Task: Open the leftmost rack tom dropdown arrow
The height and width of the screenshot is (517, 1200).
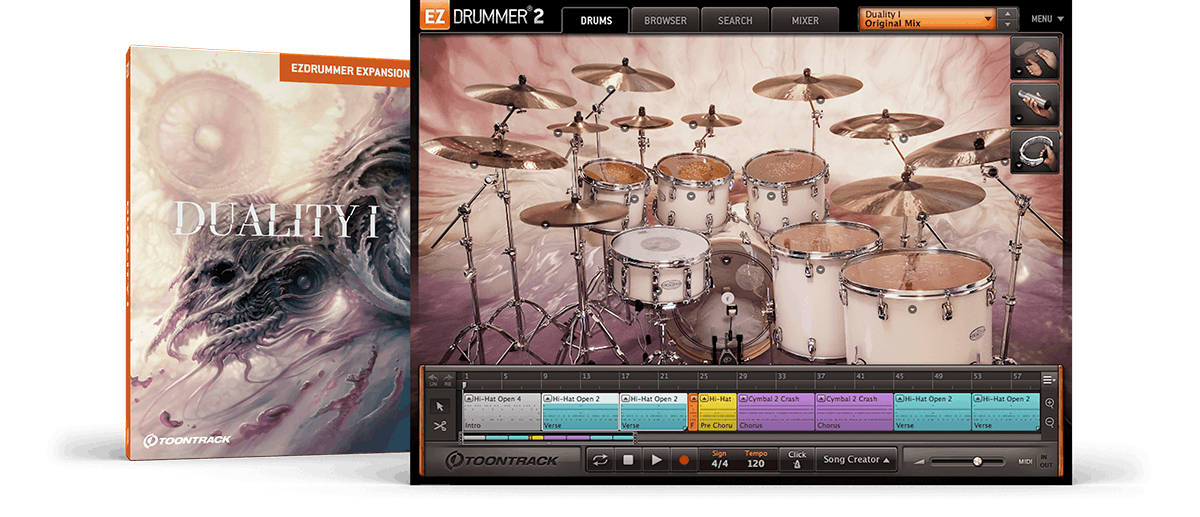Action: (635, 198)
